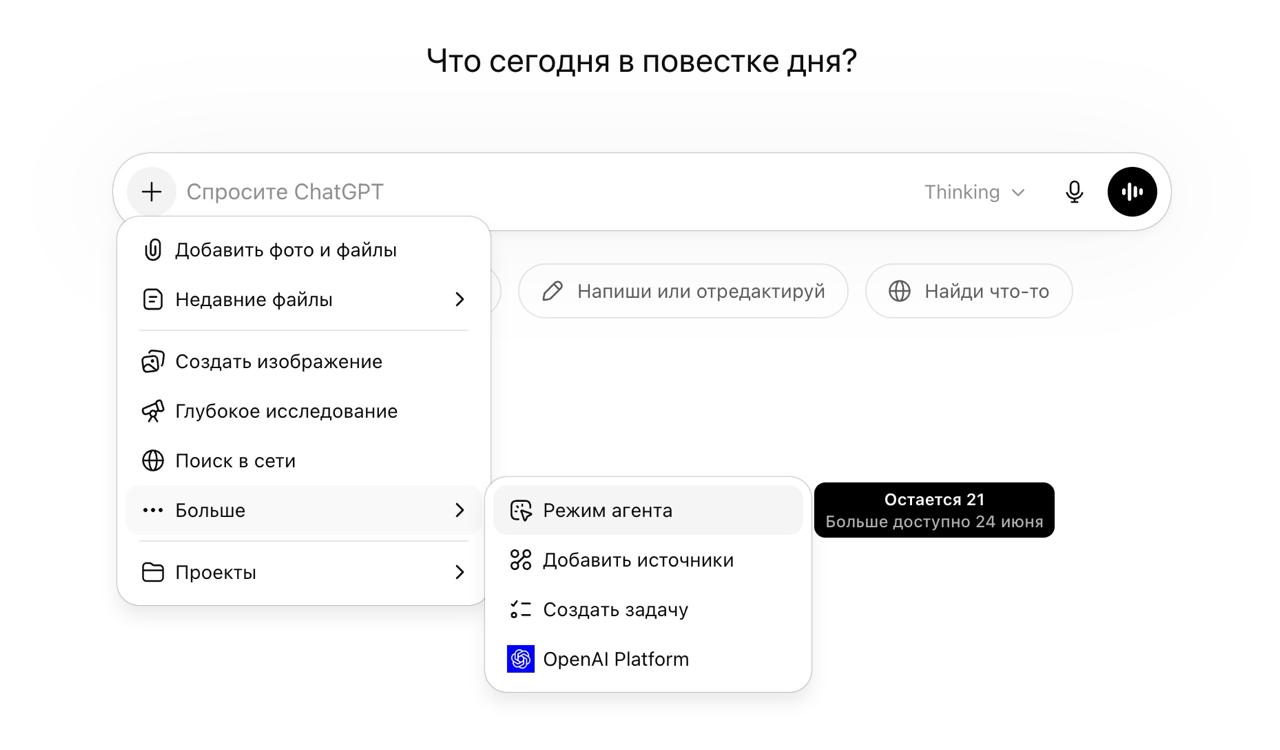Image resolution: width=1280 pixels, height=750 pixels.
Task: Click the microphone dictation icon
Action: [x=1074, y=192]
